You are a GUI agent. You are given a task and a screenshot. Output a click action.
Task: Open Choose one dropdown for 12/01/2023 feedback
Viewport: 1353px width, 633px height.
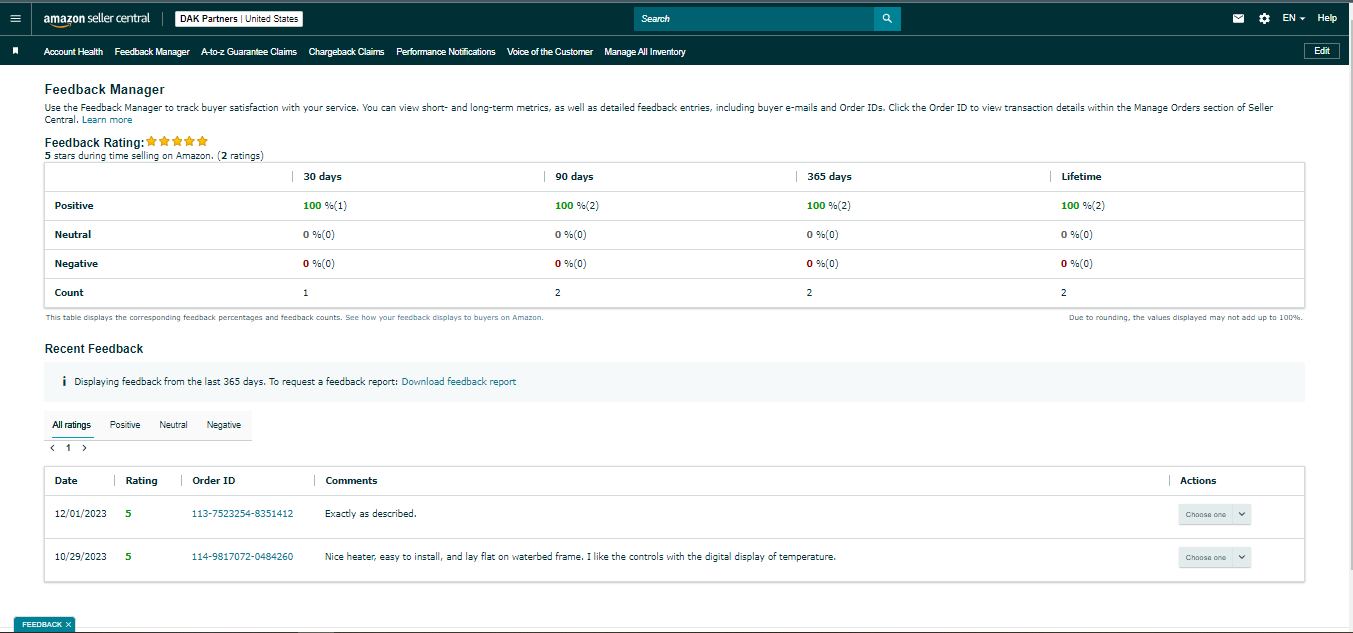click(x=1215, y=514)
